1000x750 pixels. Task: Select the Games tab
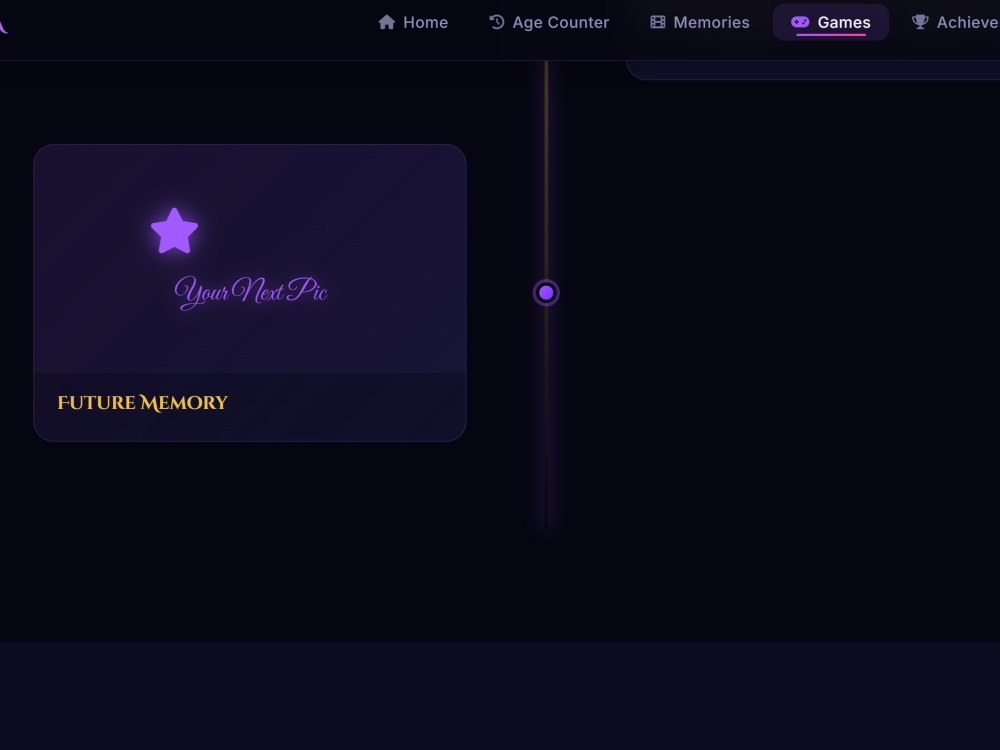pyautogui.click(x=830, y=22)
